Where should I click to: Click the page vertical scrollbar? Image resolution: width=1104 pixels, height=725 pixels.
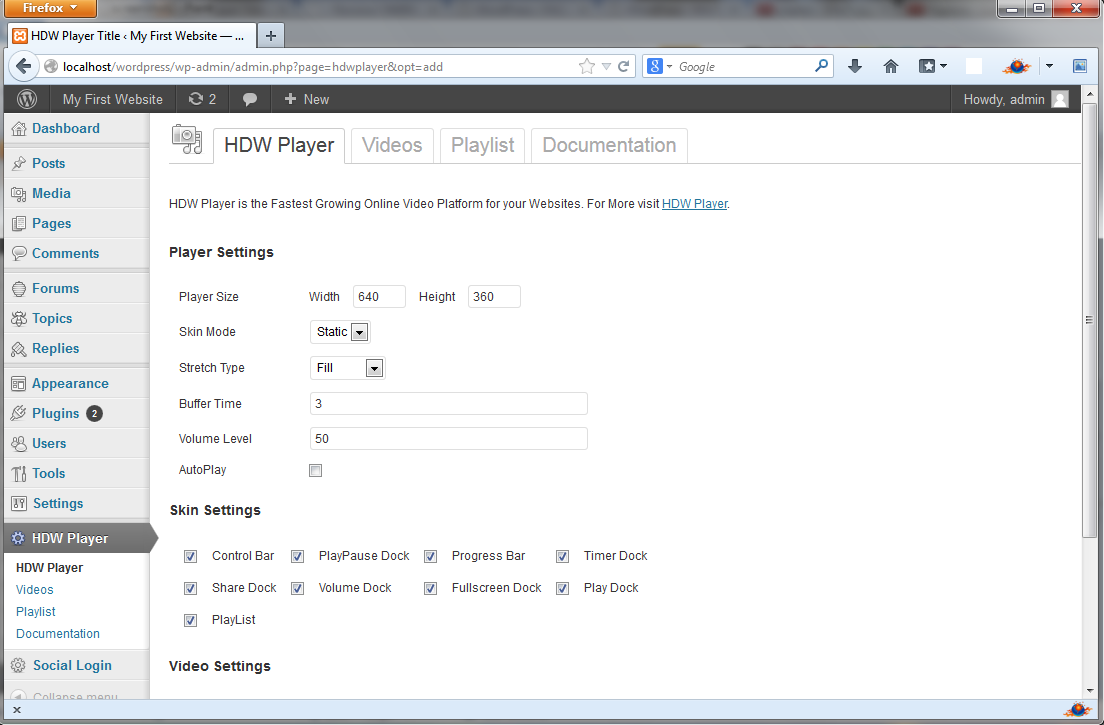tap(1089, 320)
